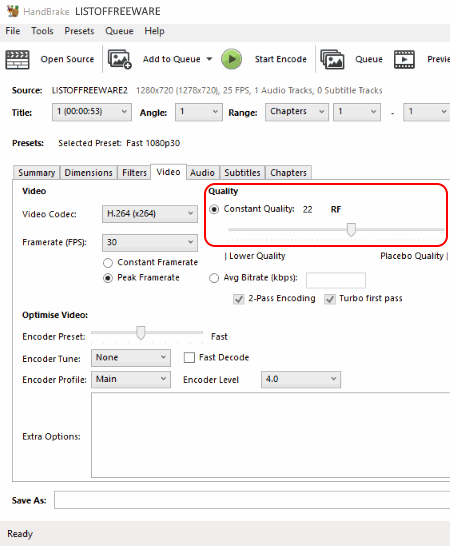
Task: Click the Extra Options text area
Action: coord(271,435)
